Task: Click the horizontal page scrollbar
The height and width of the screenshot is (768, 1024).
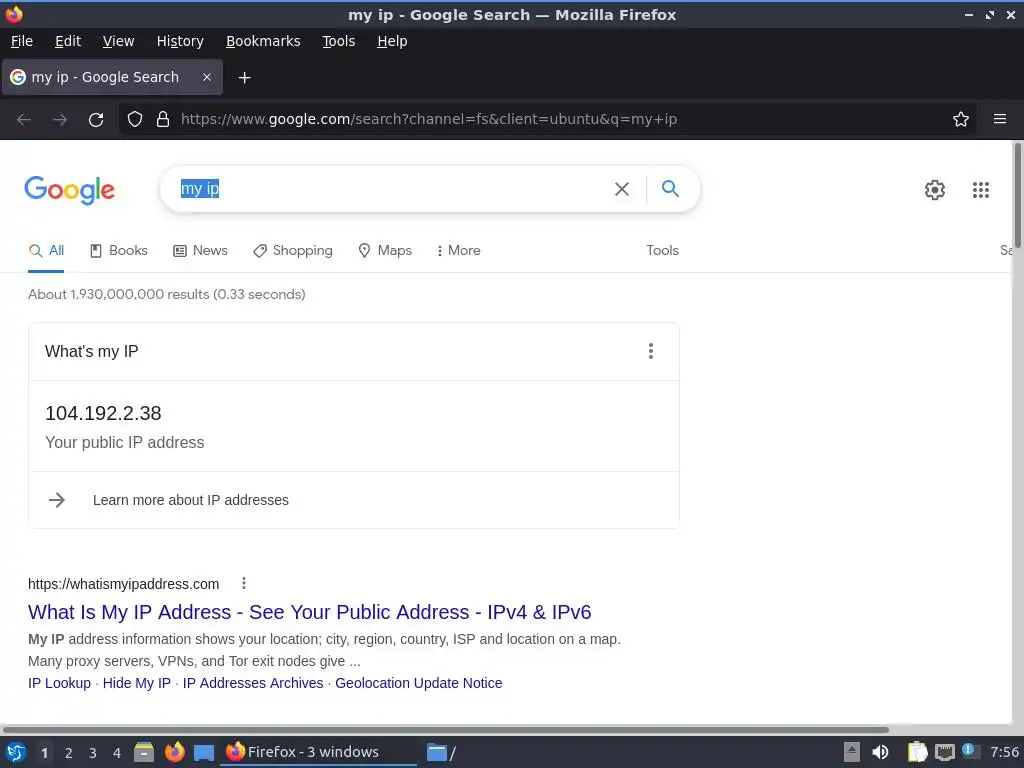Action: click(x=445, y=729)
